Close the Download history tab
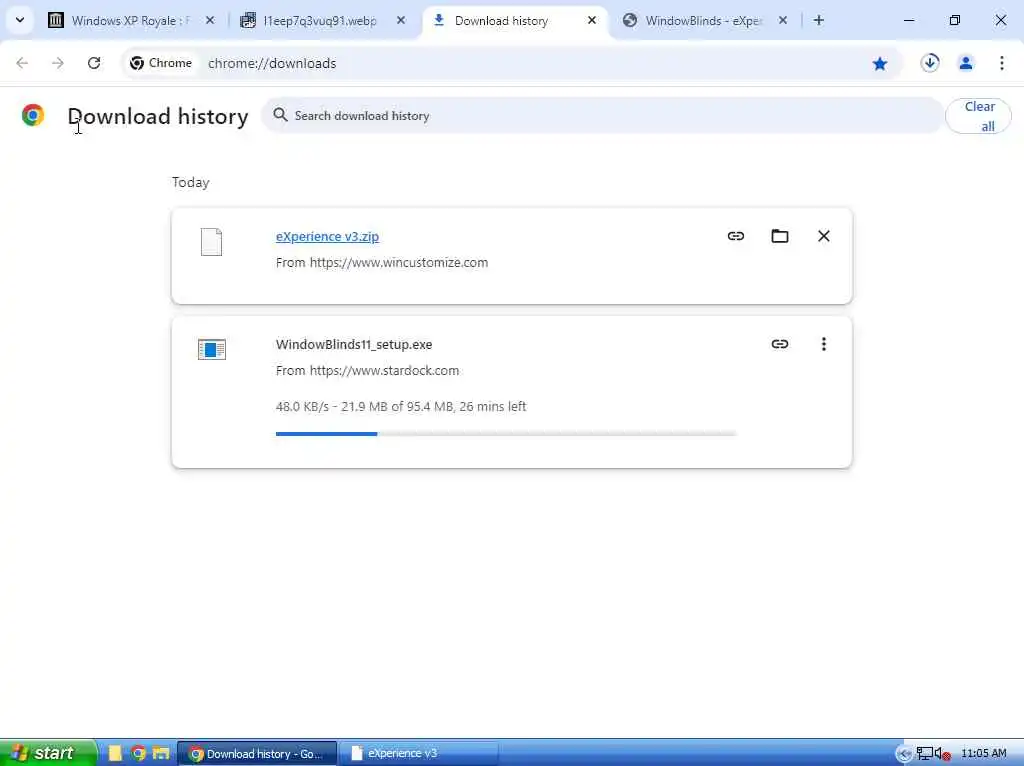1024x766 pixels. tap(592, 21)
